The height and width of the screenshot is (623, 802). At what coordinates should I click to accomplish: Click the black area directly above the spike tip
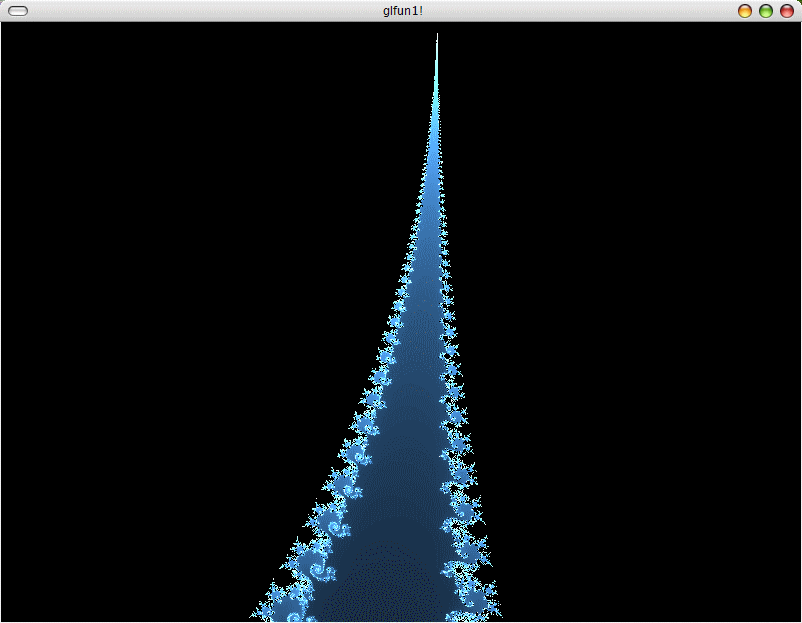pos(437,27)
